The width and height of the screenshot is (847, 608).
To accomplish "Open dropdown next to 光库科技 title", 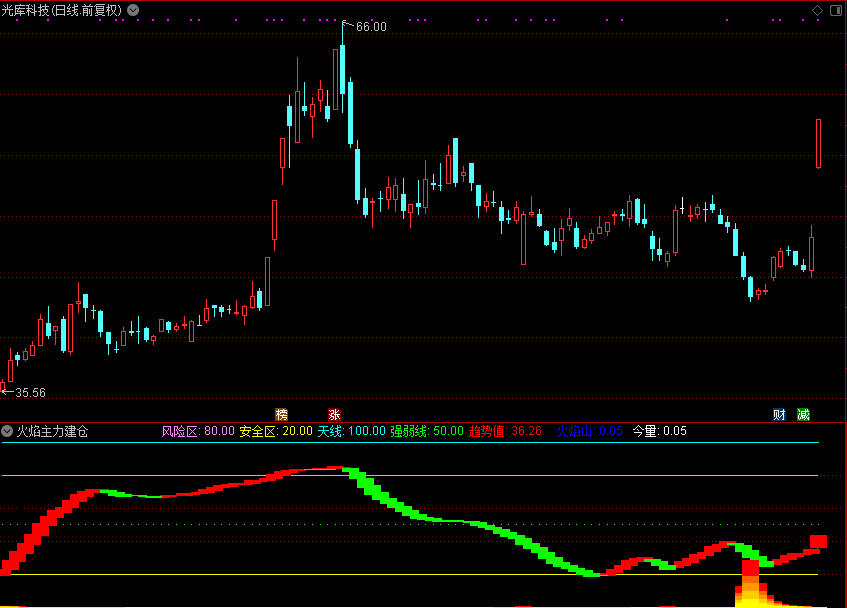I will pos(133,10).
